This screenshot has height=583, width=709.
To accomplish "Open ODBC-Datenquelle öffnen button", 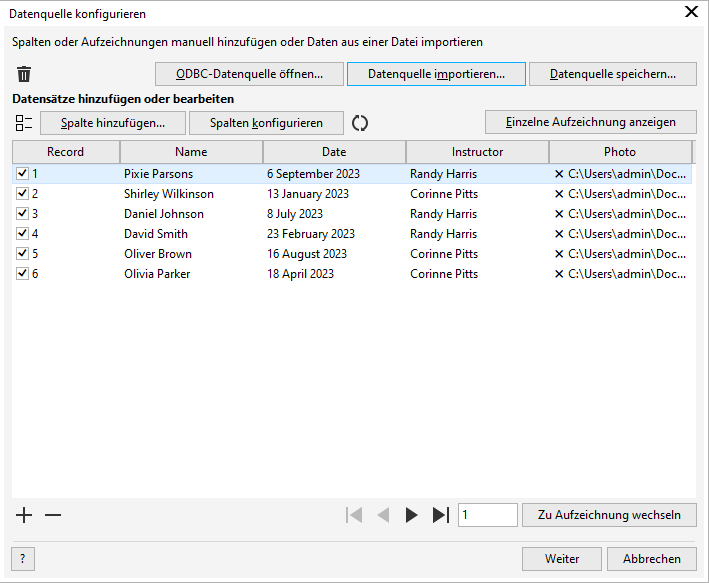I will coord(249,74).
